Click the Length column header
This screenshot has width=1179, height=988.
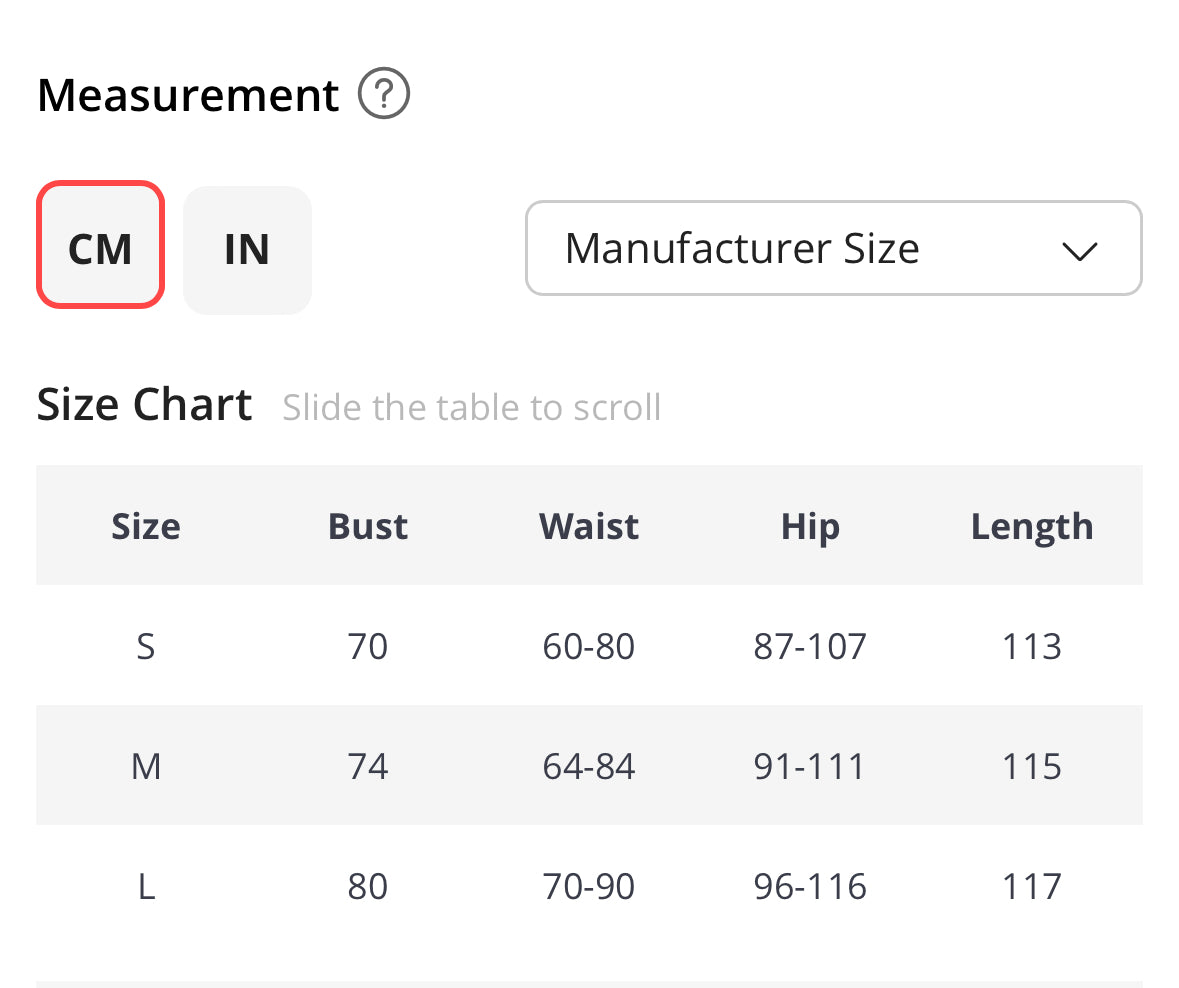1032,526
